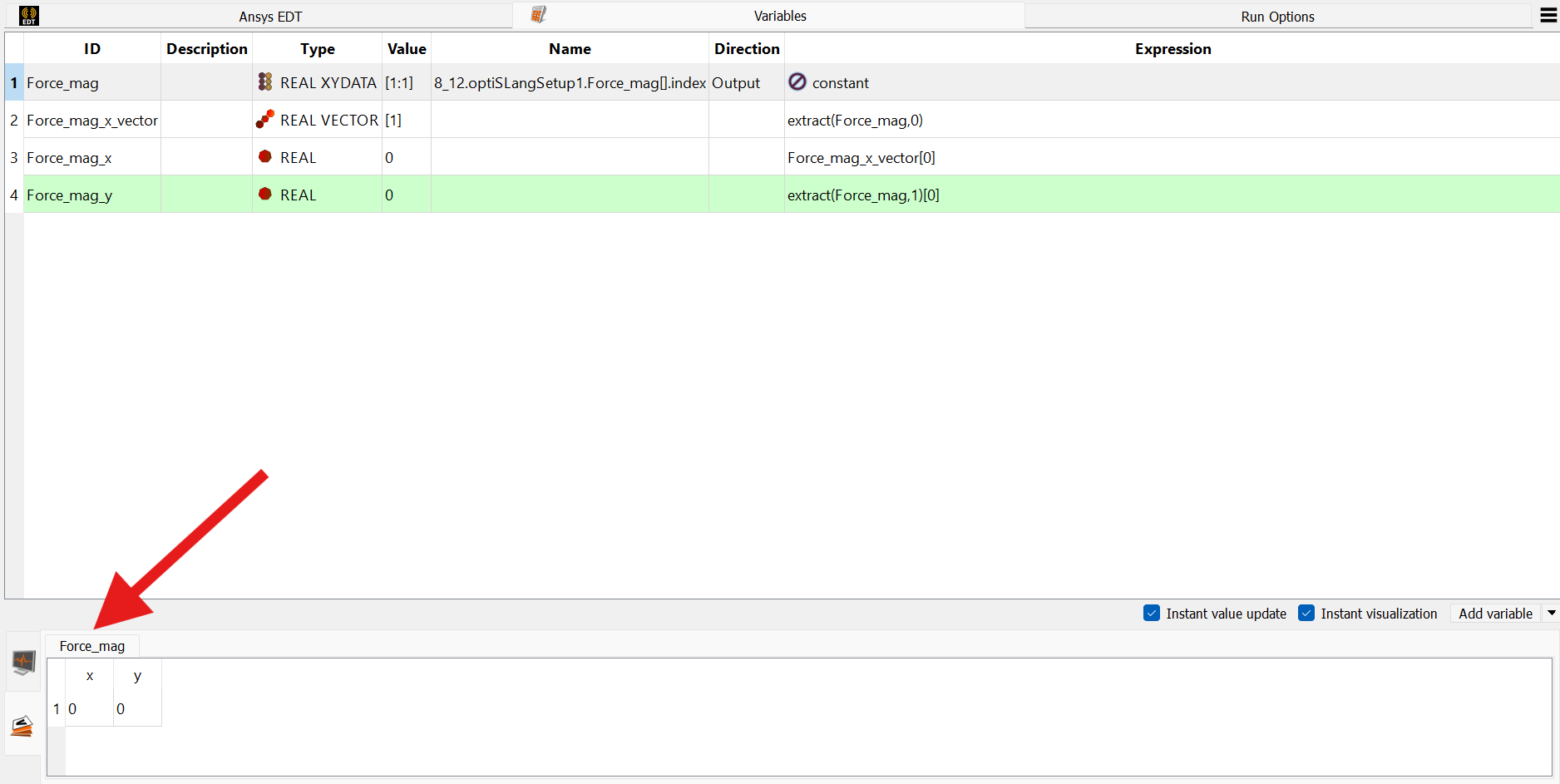
Task: Click the Name column header
Action: pyautogui.click(x=570, y=49)
